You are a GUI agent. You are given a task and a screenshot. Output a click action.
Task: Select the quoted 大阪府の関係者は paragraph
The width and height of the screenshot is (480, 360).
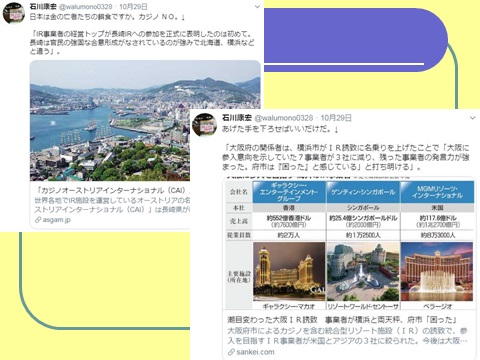pos(346,157)
